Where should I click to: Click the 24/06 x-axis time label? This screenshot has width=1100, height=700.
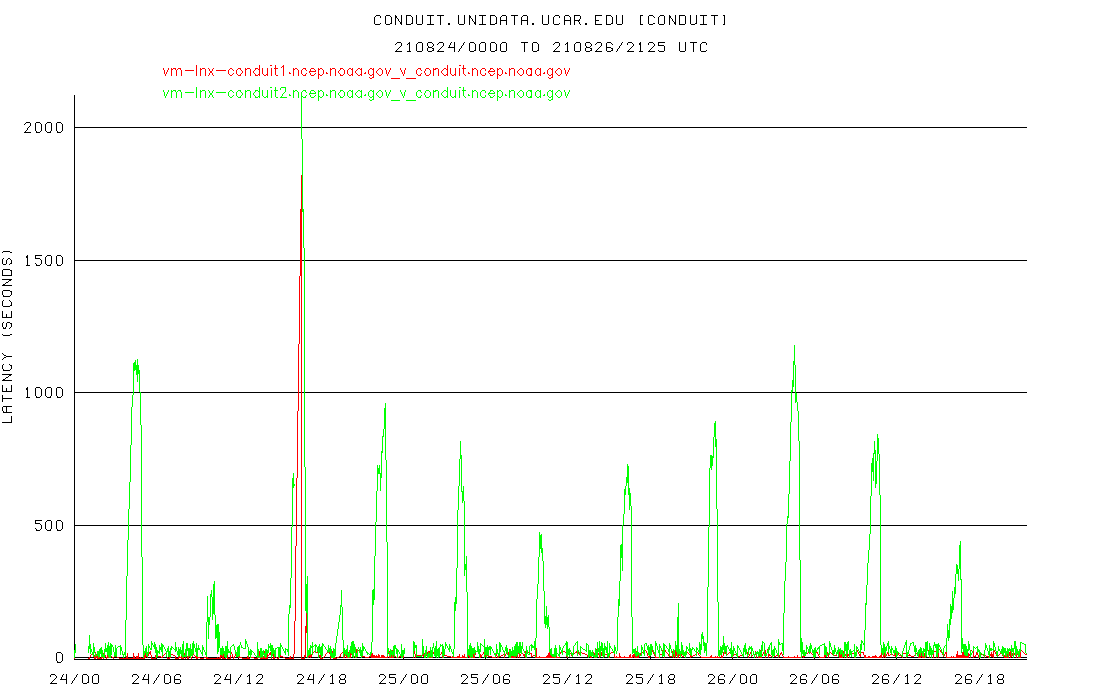(x=157, y=679)
